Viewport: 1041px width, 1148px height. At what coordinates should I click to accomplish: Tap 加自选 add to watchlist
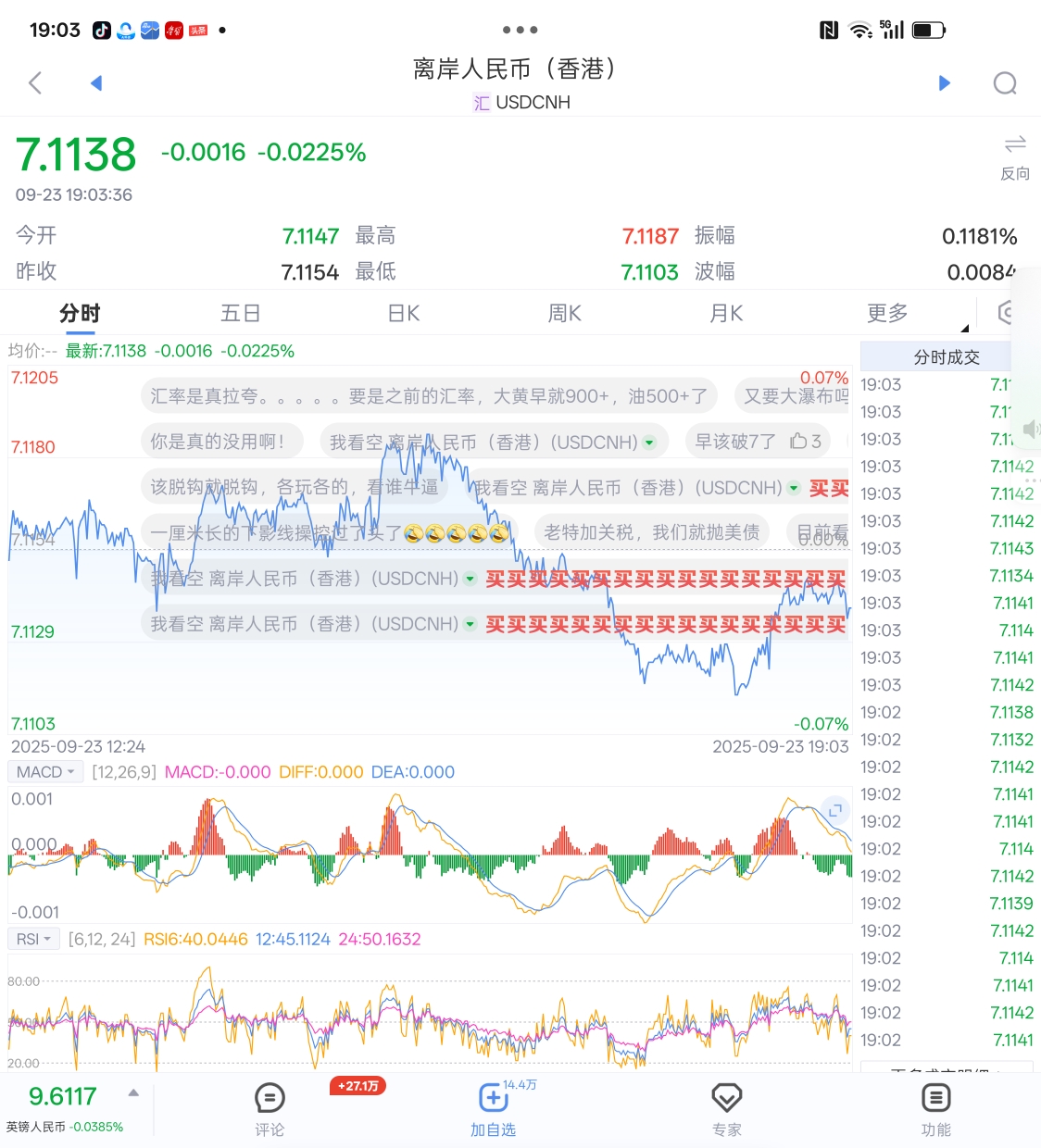493,1109
